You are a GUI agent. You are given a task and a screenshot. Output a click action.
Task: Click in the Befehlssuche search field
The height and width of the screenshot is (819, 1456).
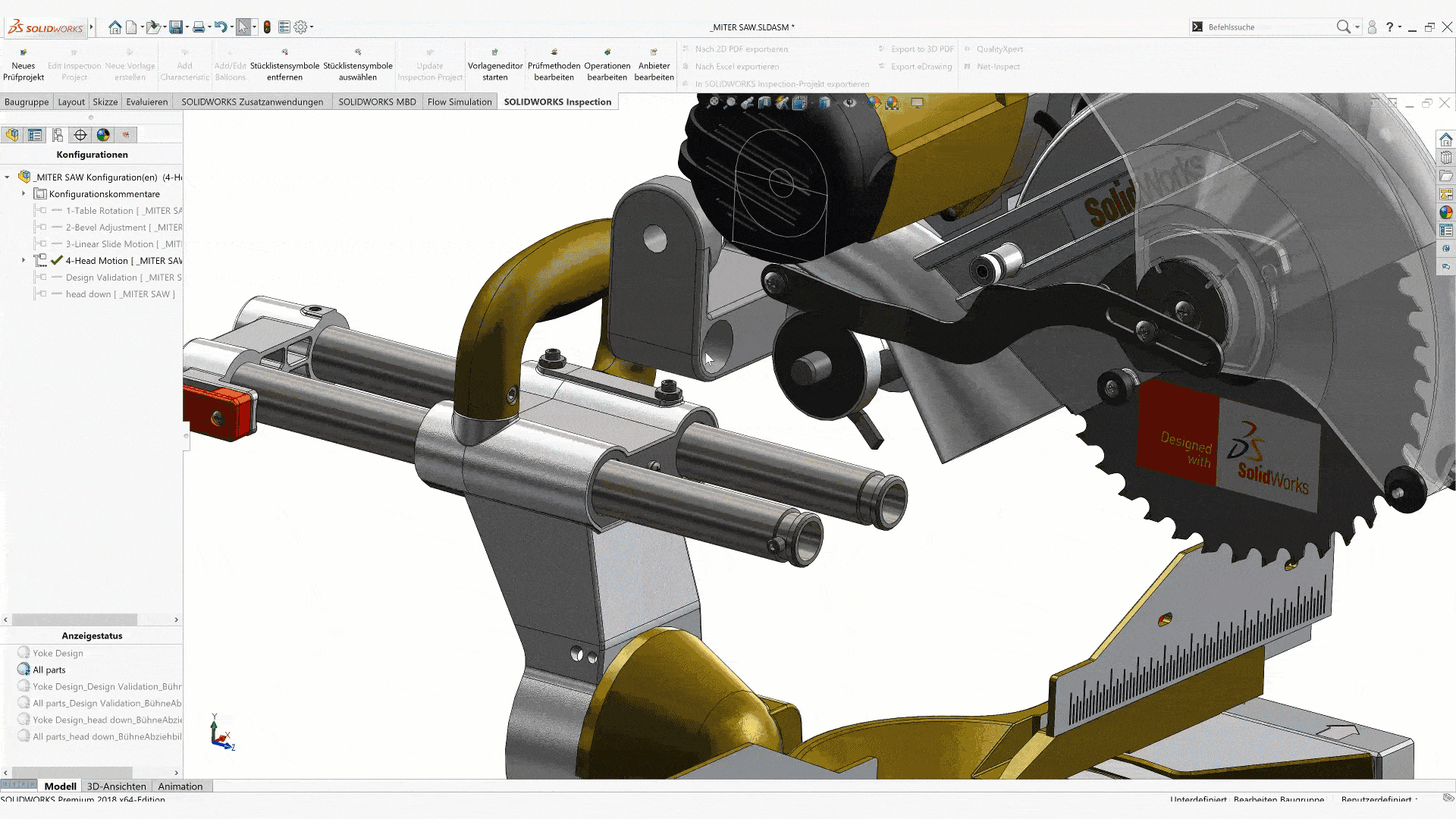1266,27
